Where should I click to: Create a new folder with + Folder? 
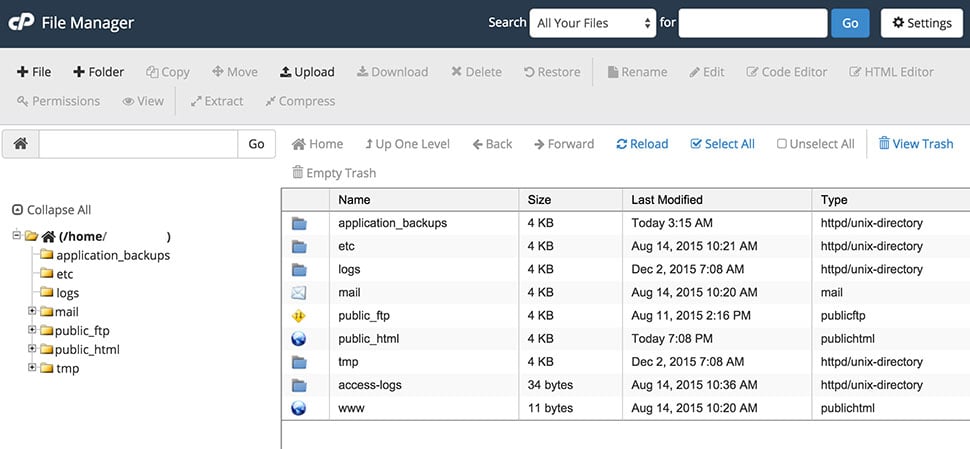coord(98,72)
